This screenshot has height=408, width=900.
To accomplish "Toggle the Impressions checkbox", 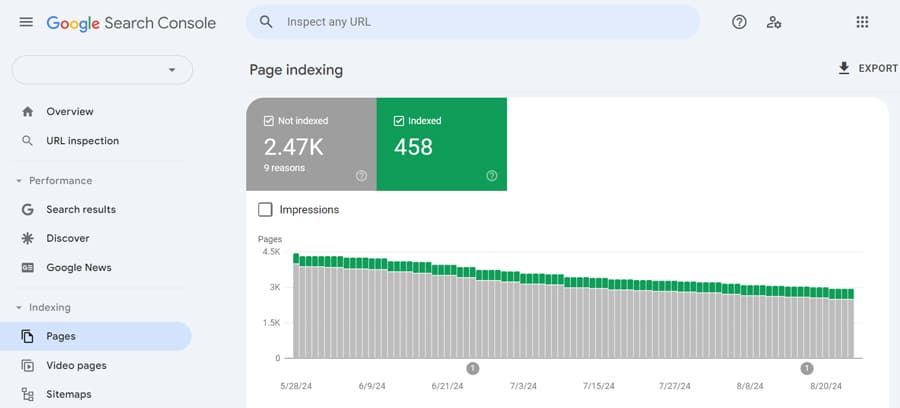I will click(265, 209).
